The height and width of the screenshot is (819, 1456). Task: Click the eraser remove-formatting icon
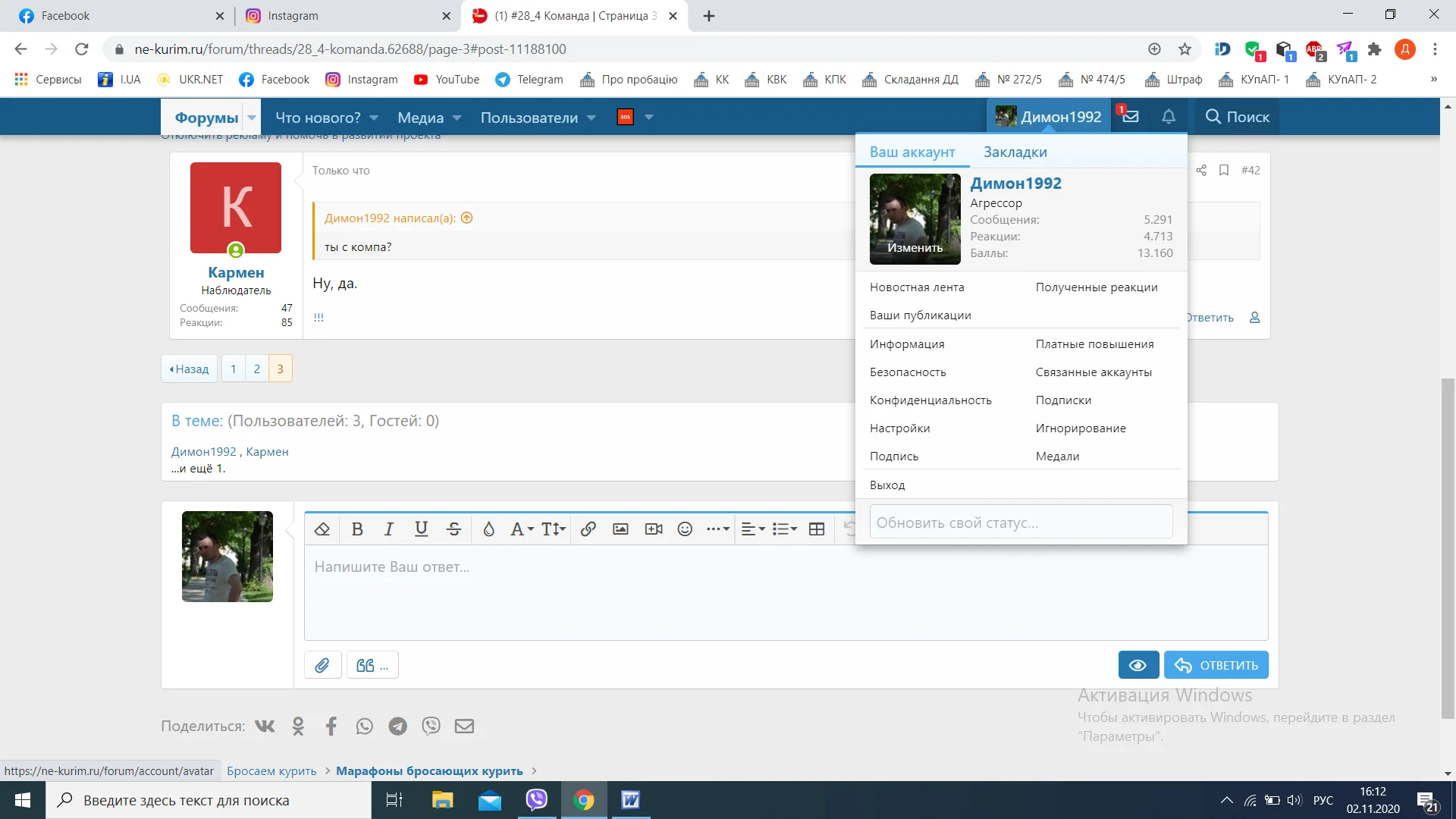[322, 529]
